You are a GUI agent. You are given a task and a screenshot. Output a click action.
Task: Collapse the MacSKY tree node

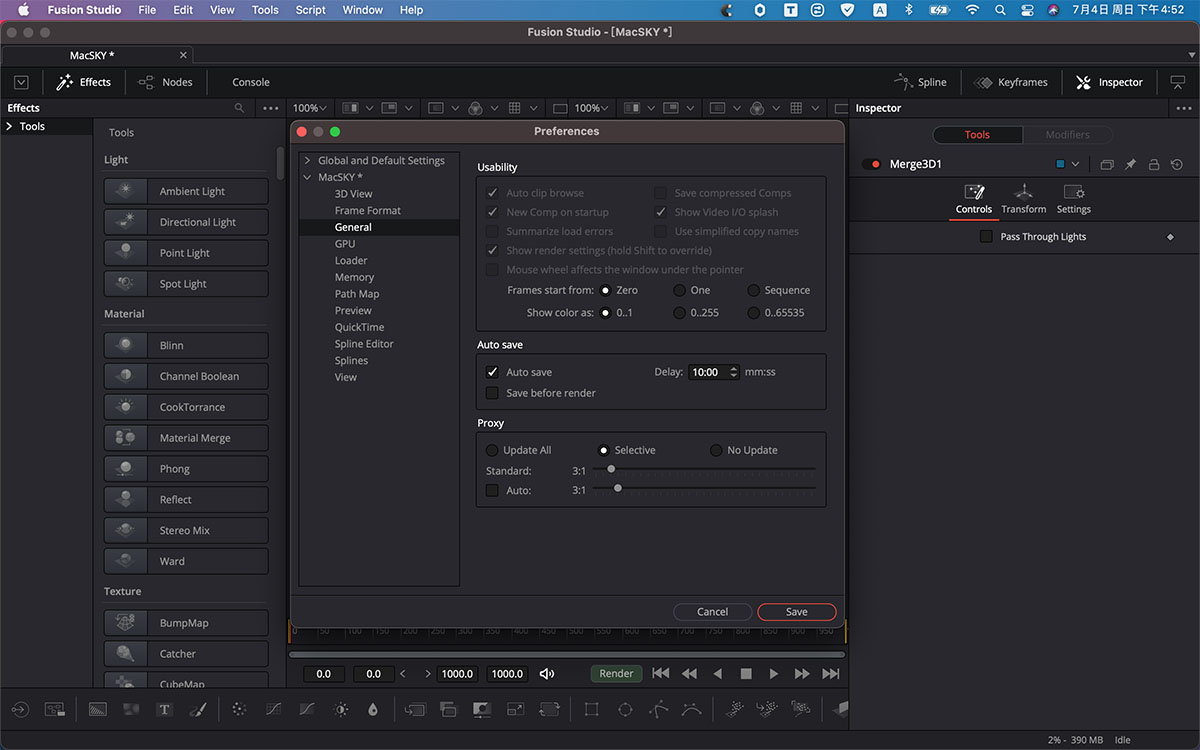[x=307, y=177]
